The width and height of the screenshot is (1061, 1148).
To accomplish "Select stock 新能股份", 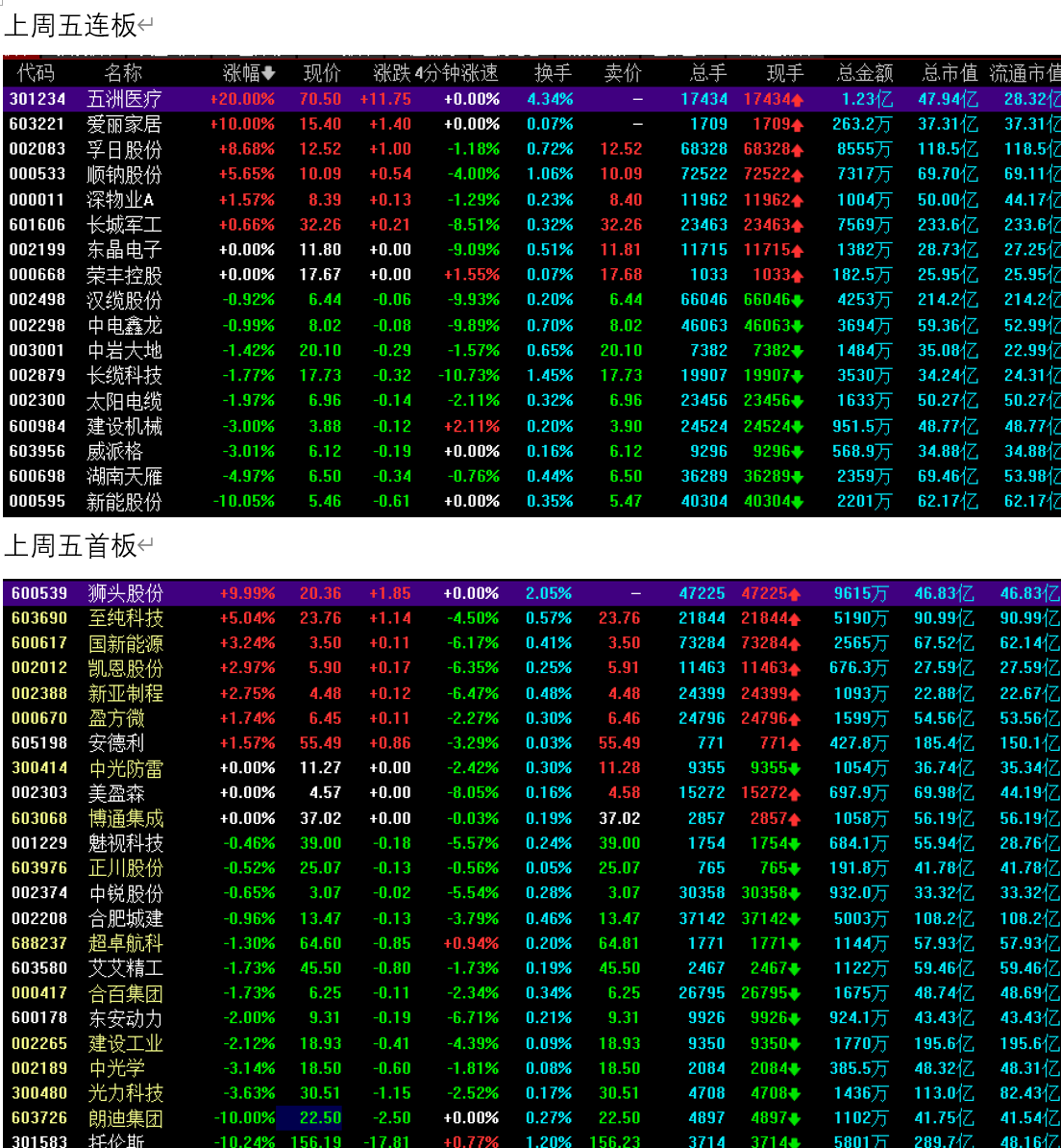I will [124, 502].
